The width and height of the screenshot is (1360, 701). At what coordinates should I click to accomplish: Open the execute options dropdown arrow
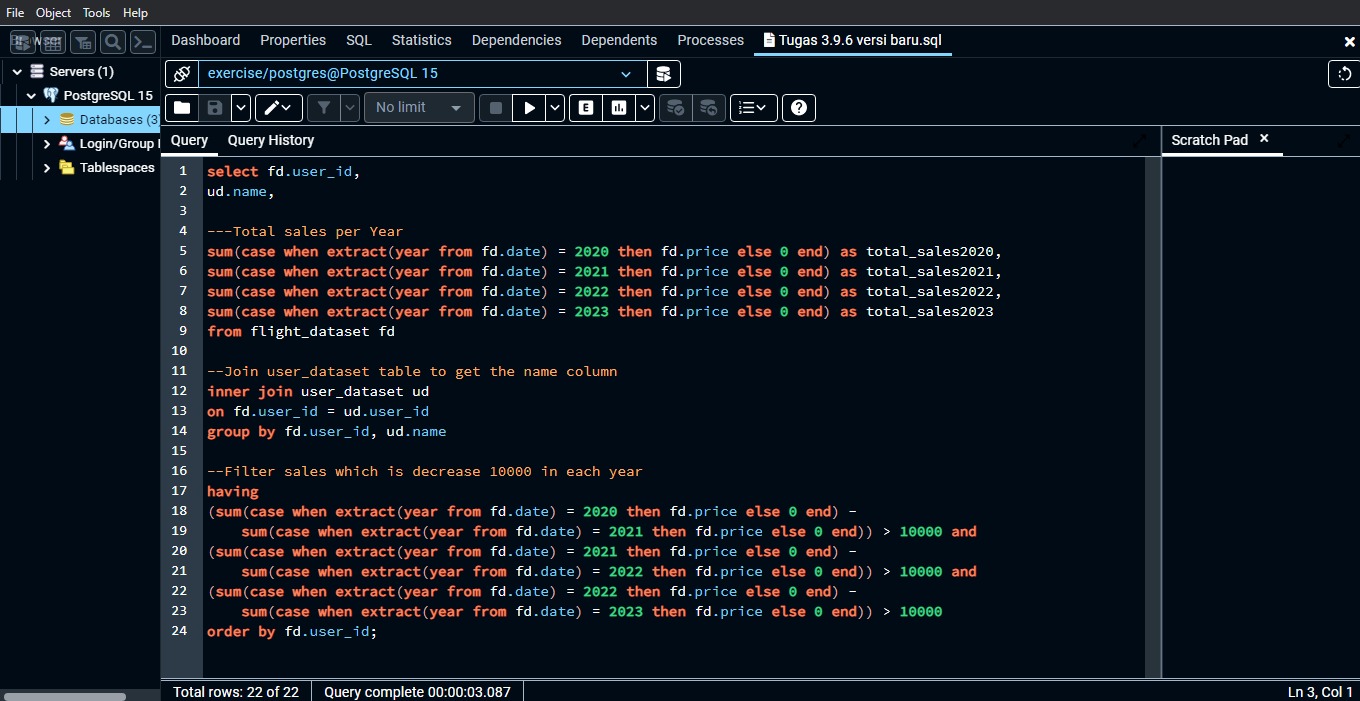pos(555,108)
